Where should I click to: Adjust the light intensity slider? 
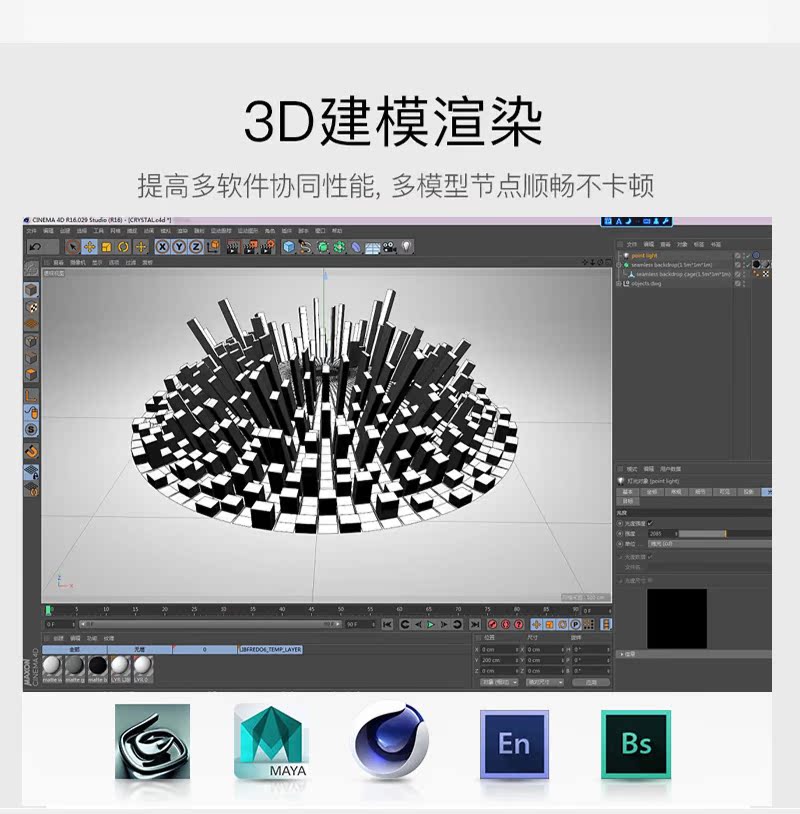(x=725, y=534)
